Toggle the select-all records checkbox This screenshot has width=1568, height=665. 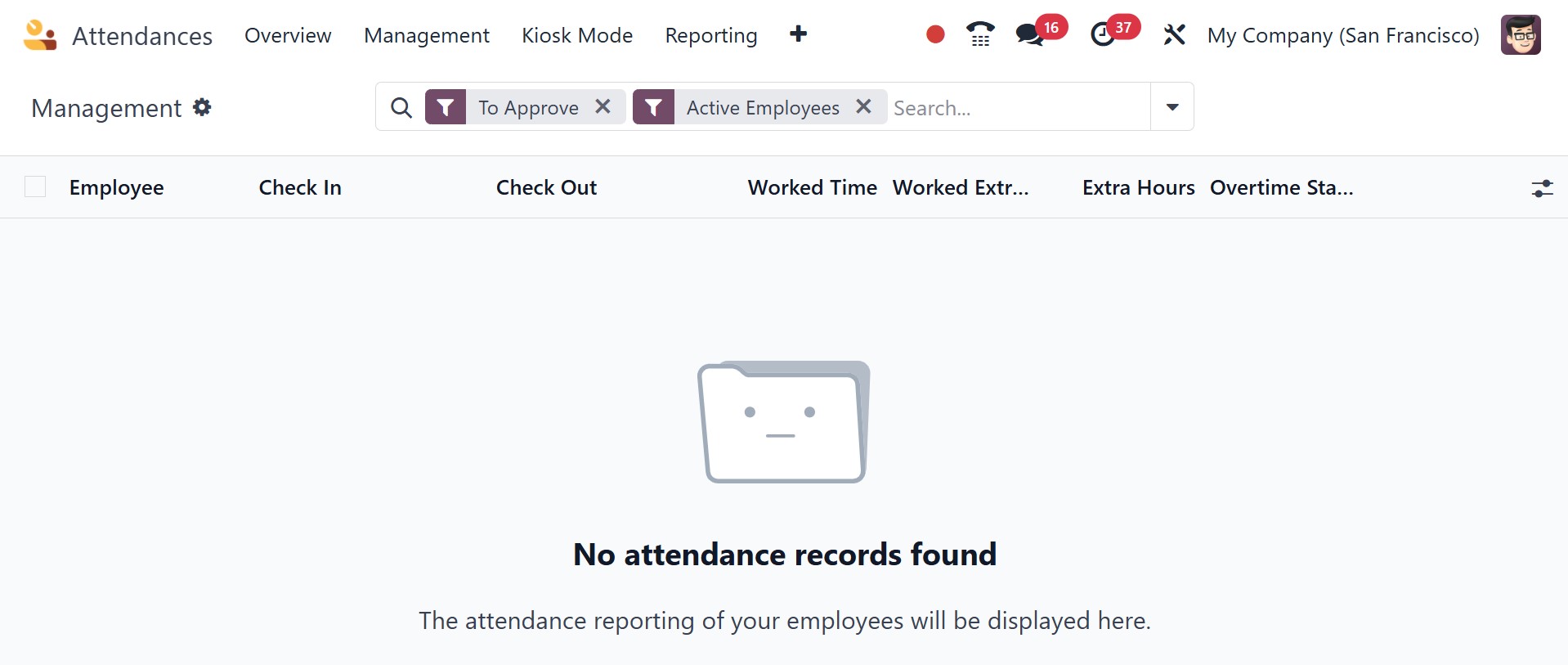(x=35, y=187)
